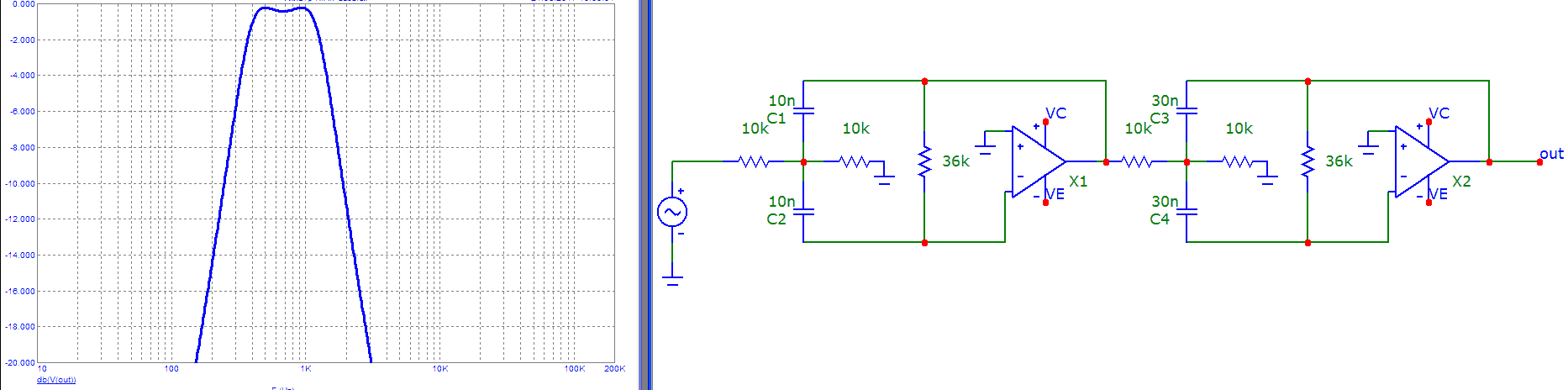Click the 1K frequency axis label
The width and height of the screenshot is (1568, 390).
[306, 368]
